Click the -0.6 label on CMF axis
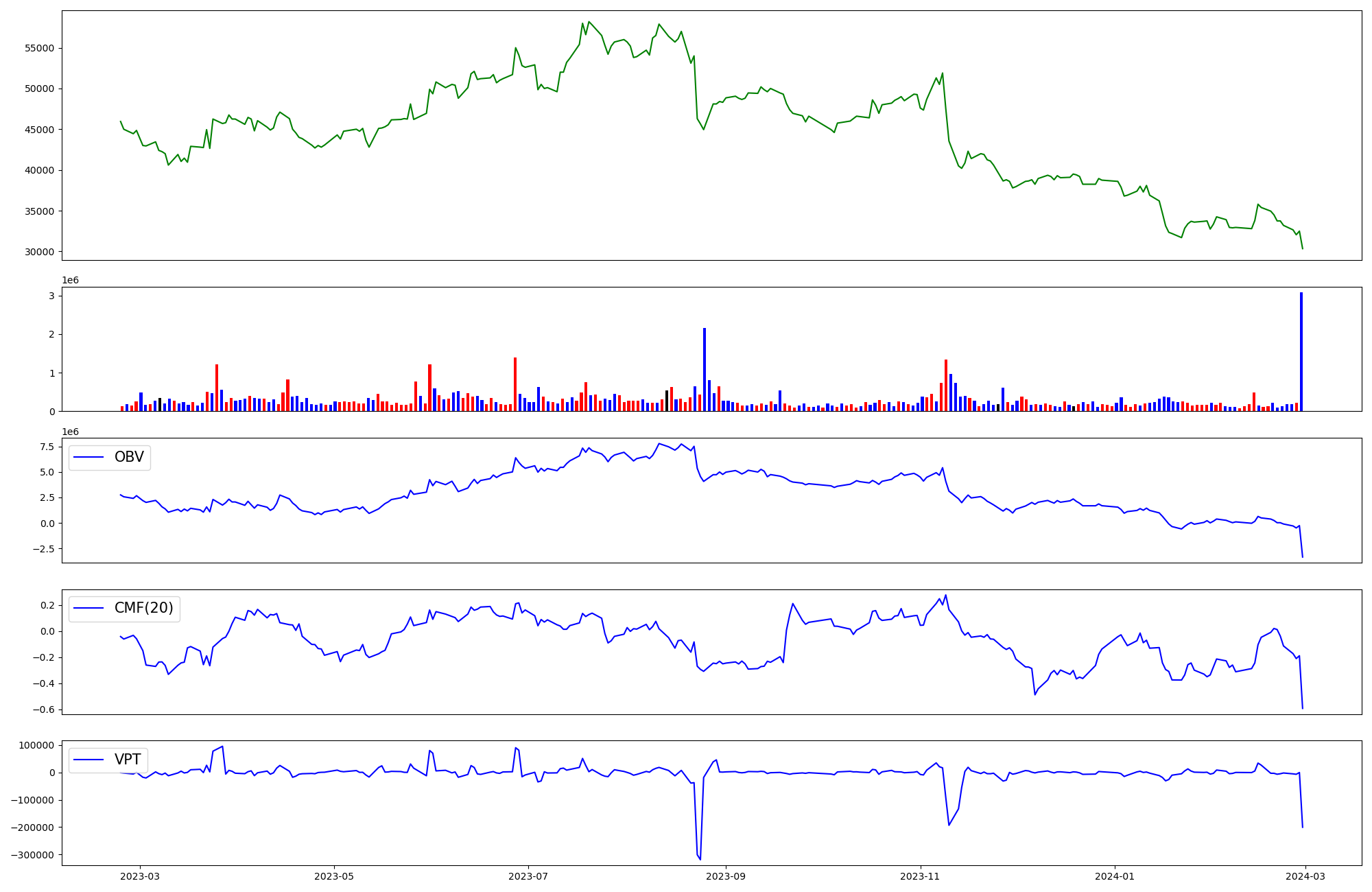The image size is (1372, 892). [44, 709]
